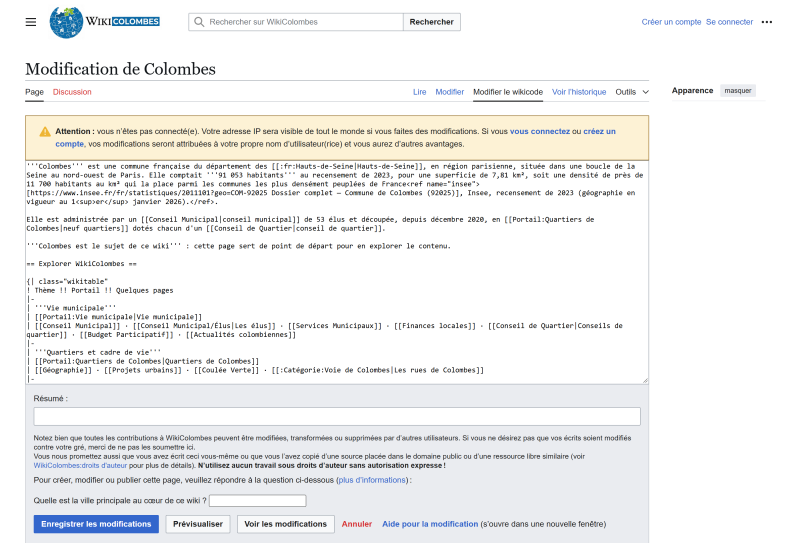800x543 pixels.
Task: Open Voir l'historique tab
Action: pos(579,92)
